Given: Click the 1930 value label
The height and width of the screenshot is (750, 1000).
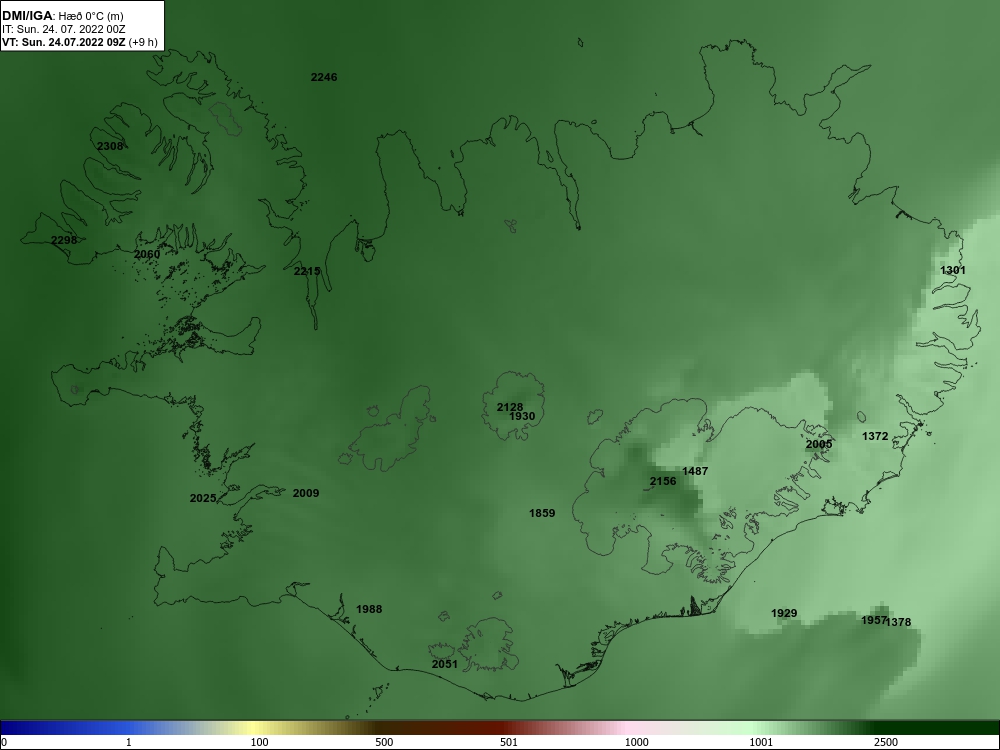Looking at the screenshot, I should coord(522,416).
